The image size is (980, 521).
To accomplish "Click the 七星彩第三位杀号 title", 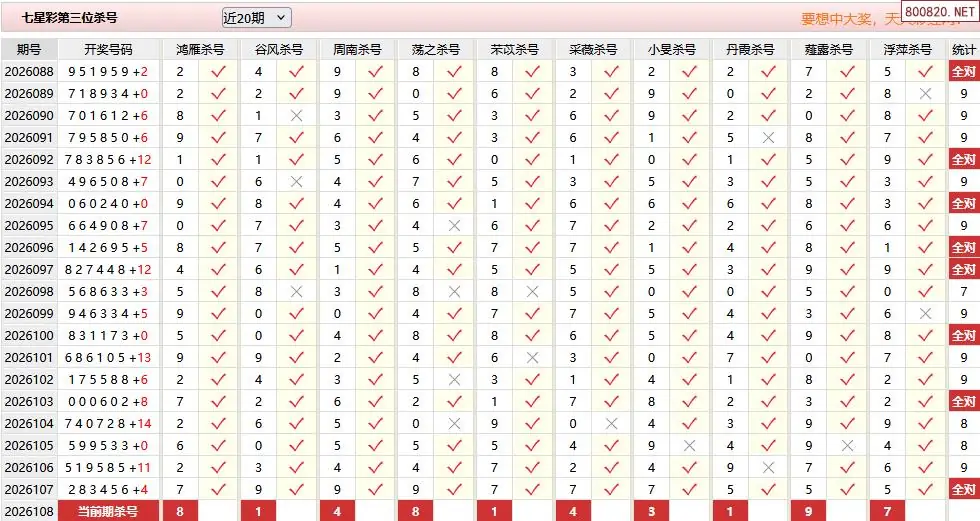I will point(69,17).
